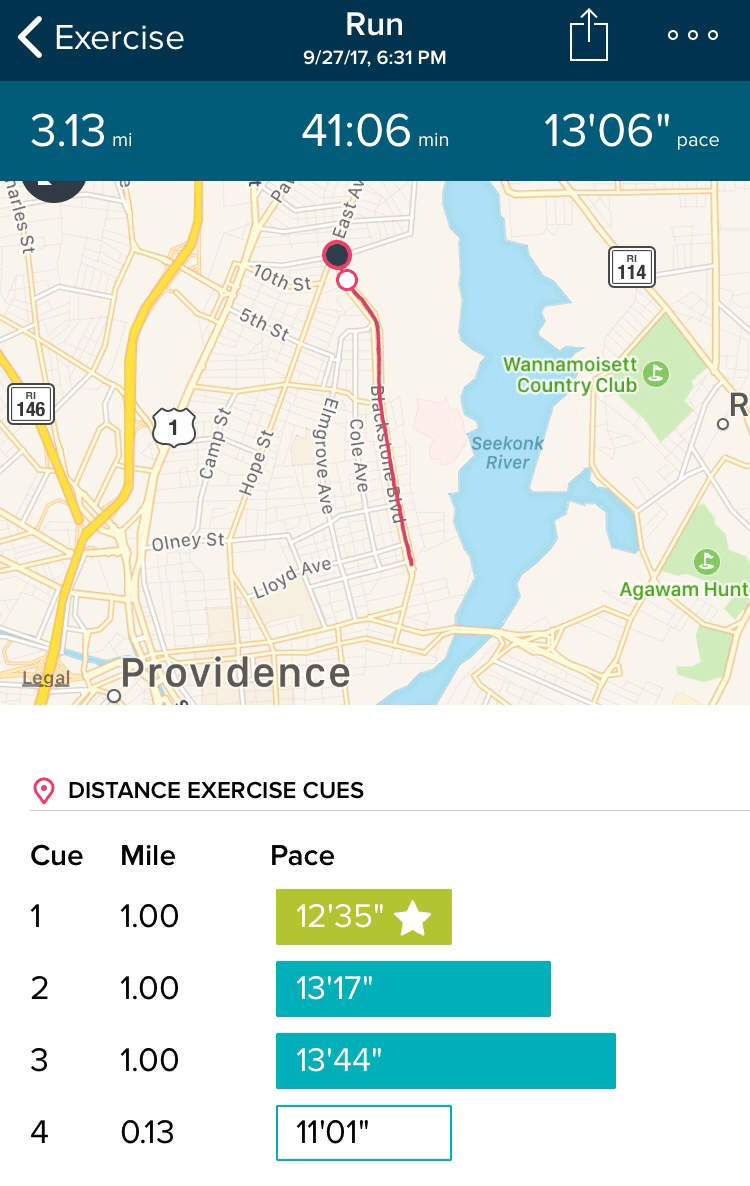
Task: Open the Legal link on map
Action: coord(46,679)
